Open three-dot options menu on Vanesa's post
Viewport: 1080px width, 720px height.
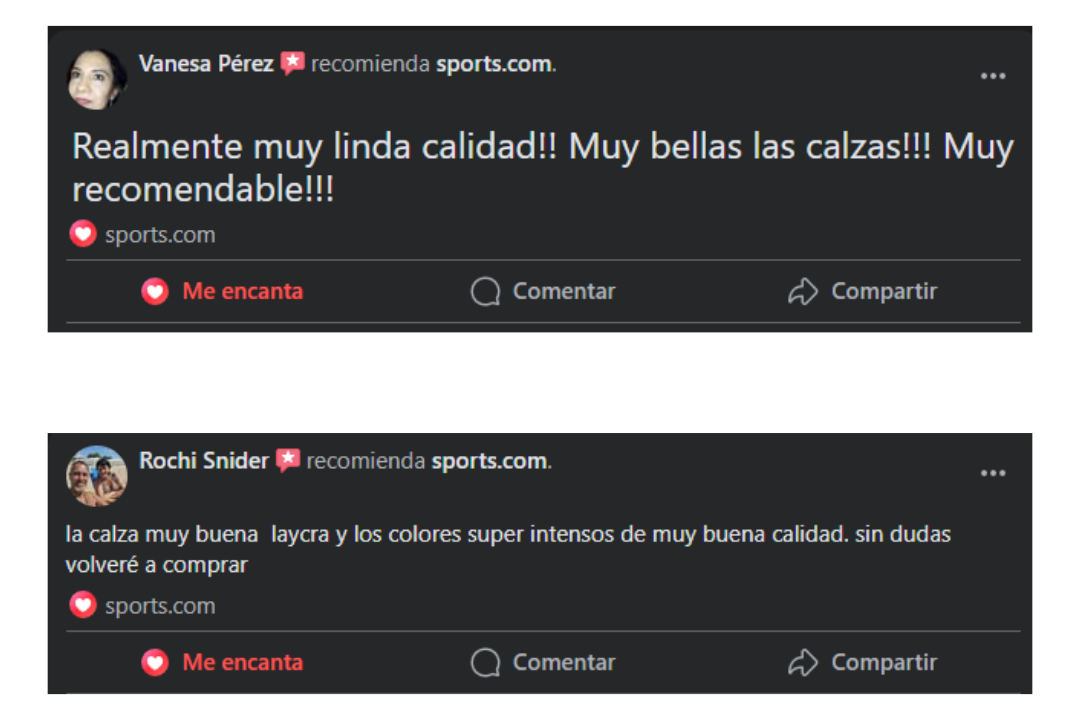click(993, 76)
